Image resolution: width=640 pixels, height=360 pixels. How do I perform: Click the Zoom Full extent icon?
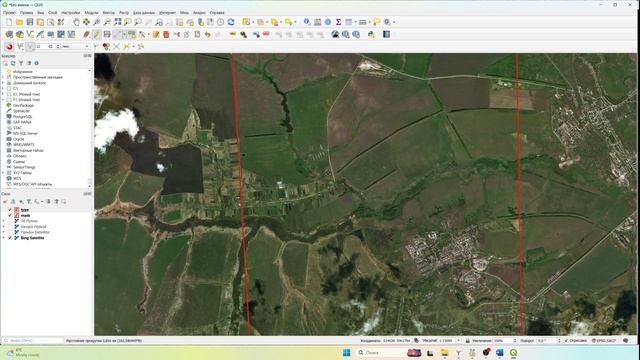click(x=118, y=22)
